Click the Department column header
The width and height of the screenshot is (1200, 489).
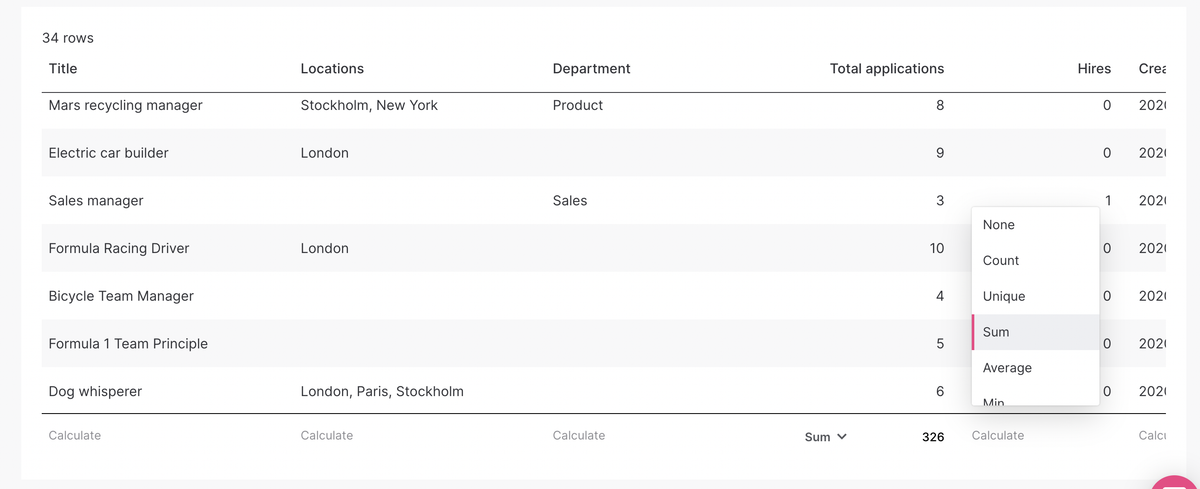point(591,69)
